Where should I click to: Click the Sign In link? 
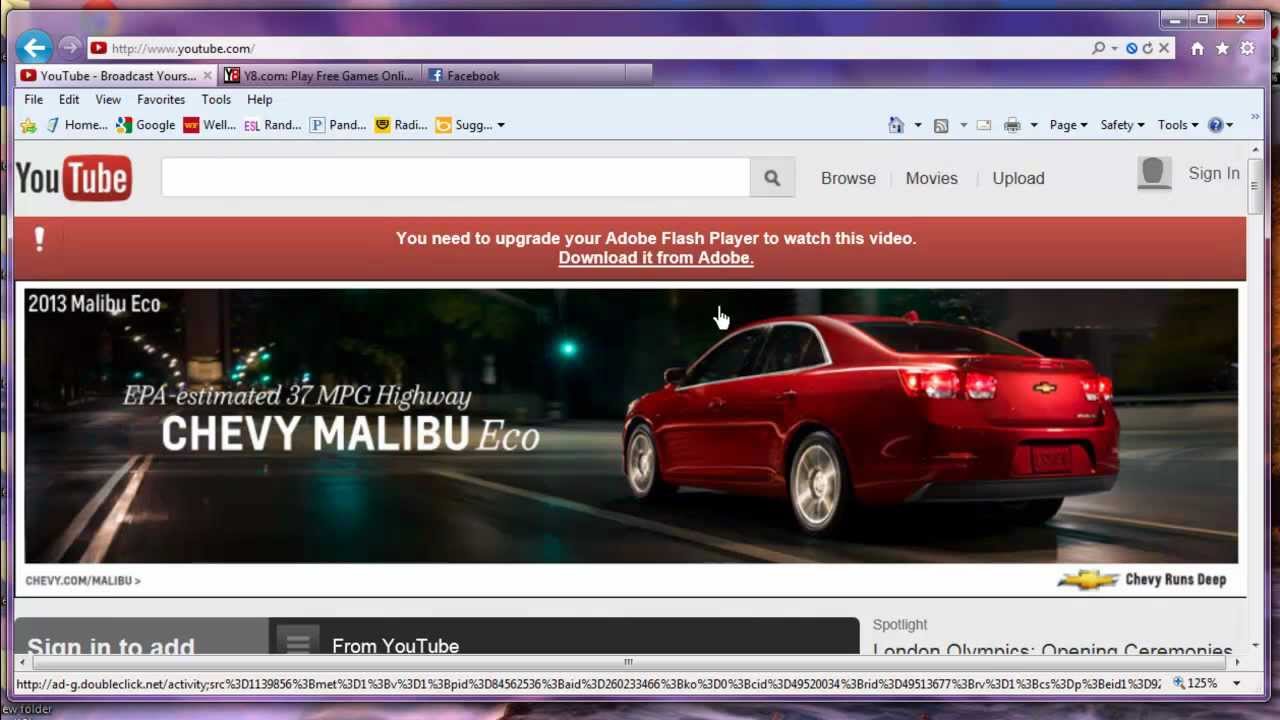coord(1214,173)
